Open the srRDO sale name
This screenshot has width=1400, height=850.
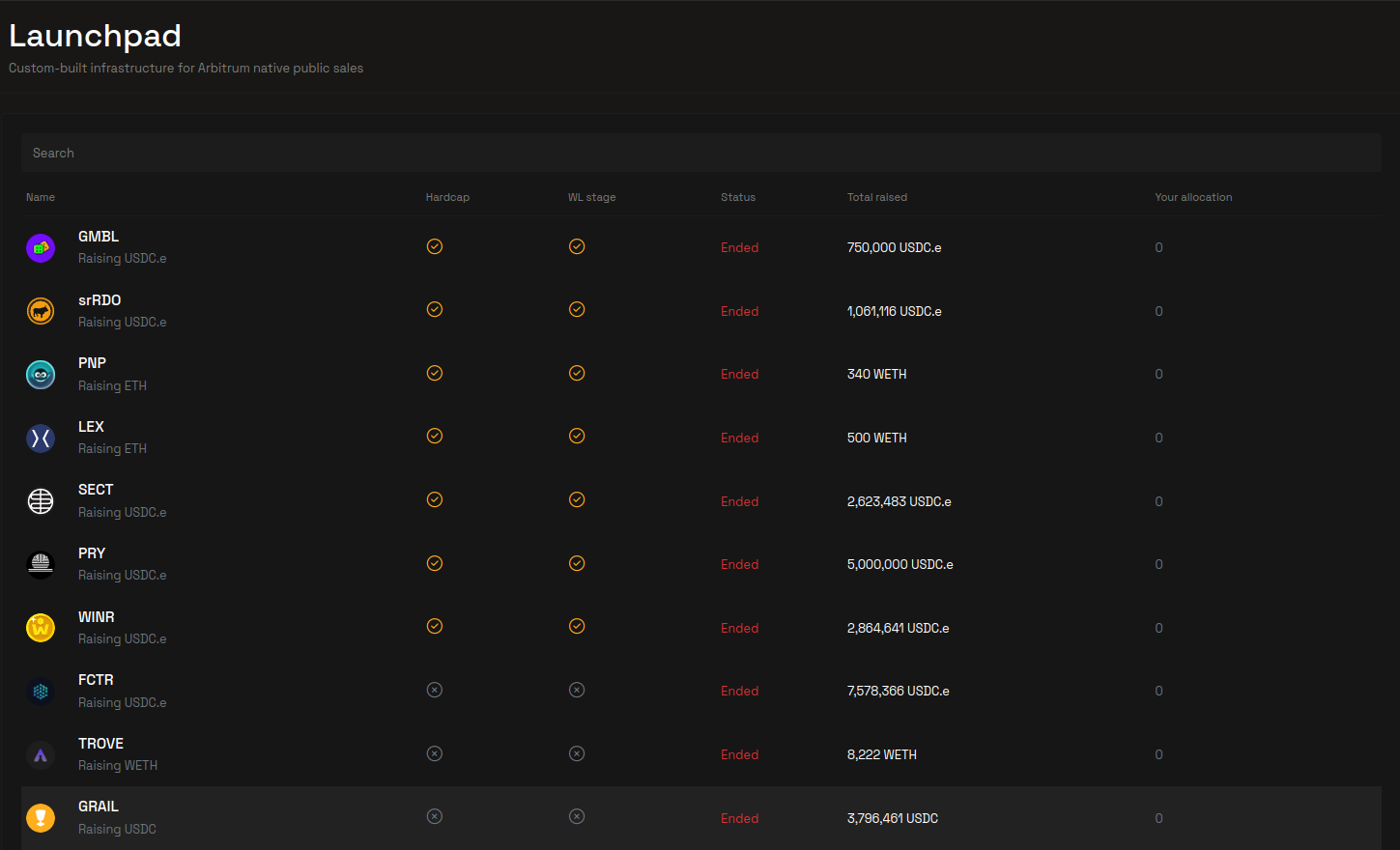tap(100, 300)
